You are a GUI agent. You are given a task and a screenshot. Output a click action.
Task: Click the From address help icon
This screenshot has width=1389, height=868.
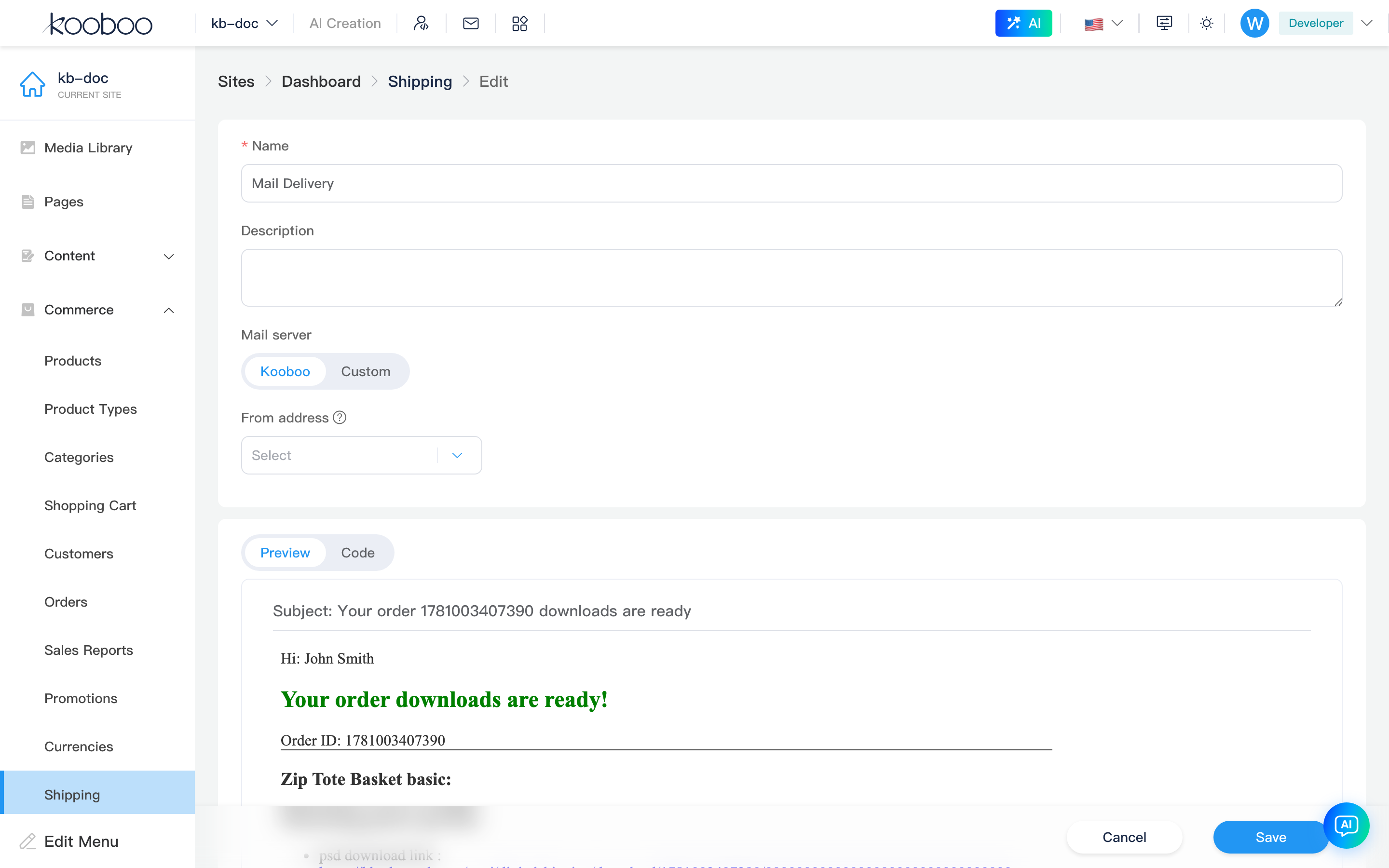click(340, 418)
